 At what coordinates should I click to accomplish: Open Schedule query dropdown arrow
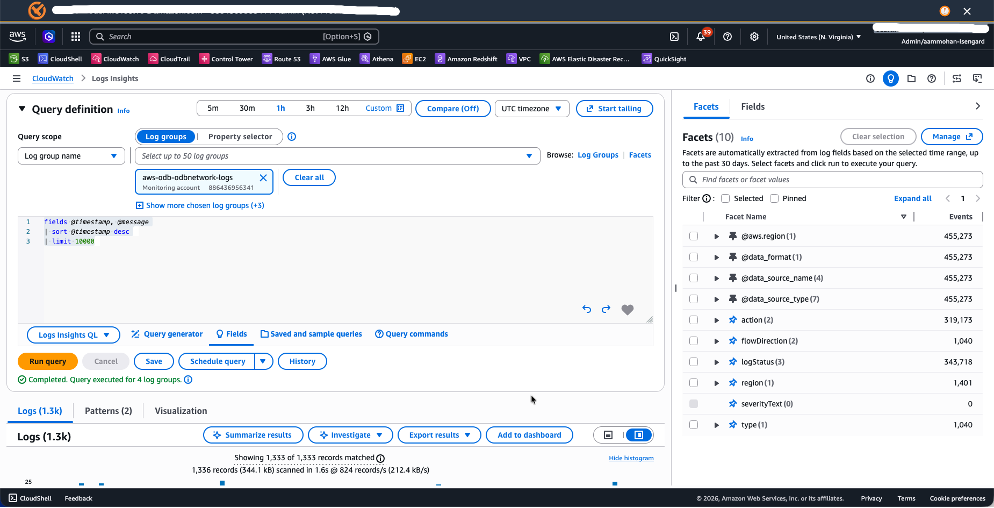[x=264, y=361]
